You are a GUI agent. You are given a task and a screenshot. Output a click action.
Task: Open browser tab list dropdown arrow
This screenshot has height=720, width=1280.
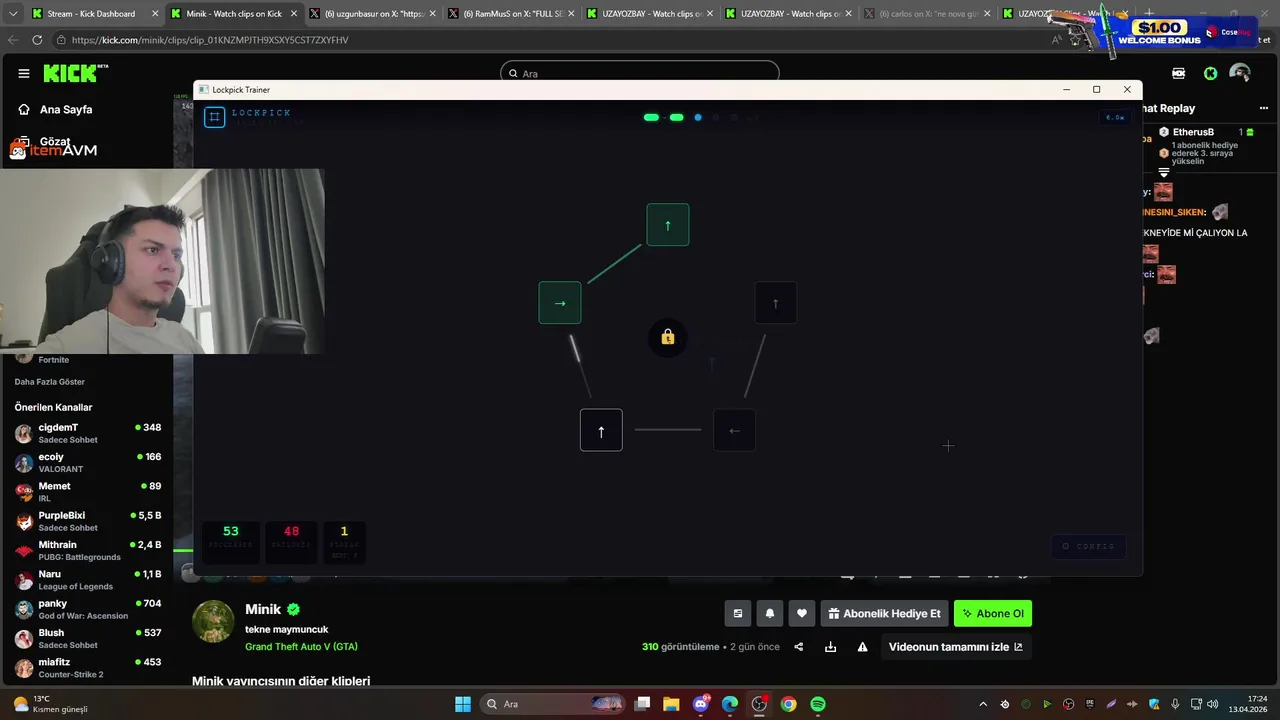point(13,14)
